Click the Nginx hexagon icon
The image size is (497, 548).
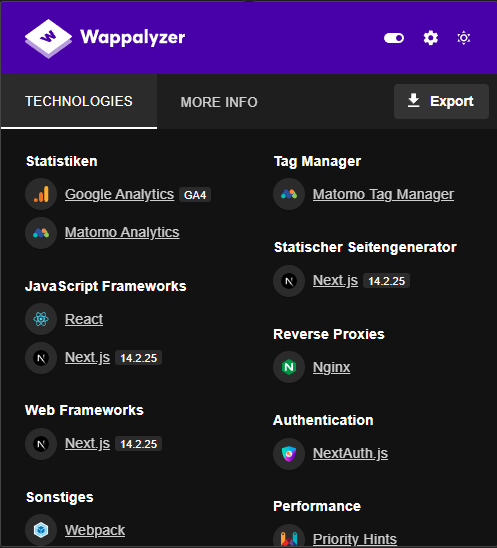coord(289,367)
